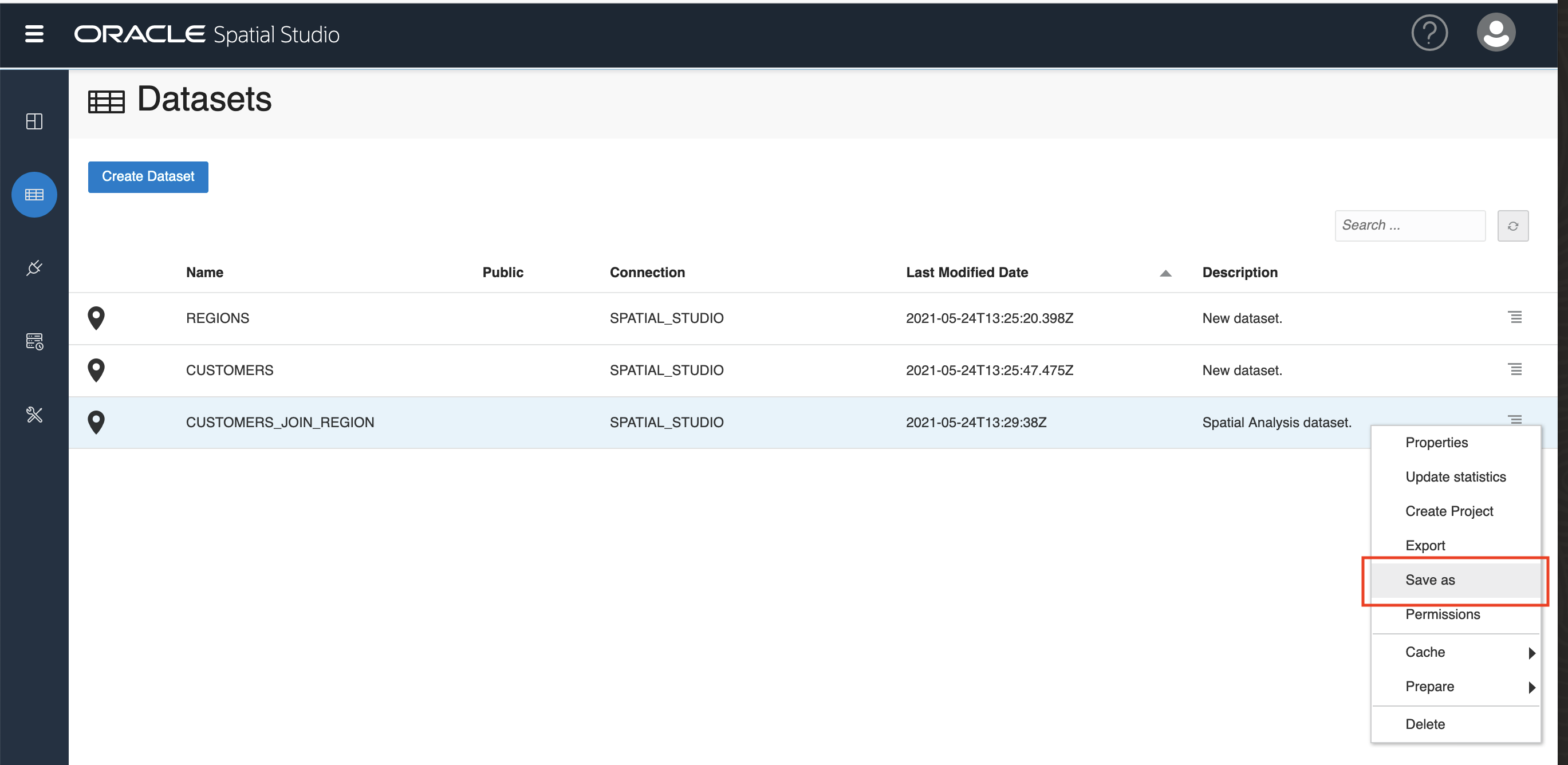Open Administration tools icon in sidebar

pyautogui.click(x=34, y=415)
